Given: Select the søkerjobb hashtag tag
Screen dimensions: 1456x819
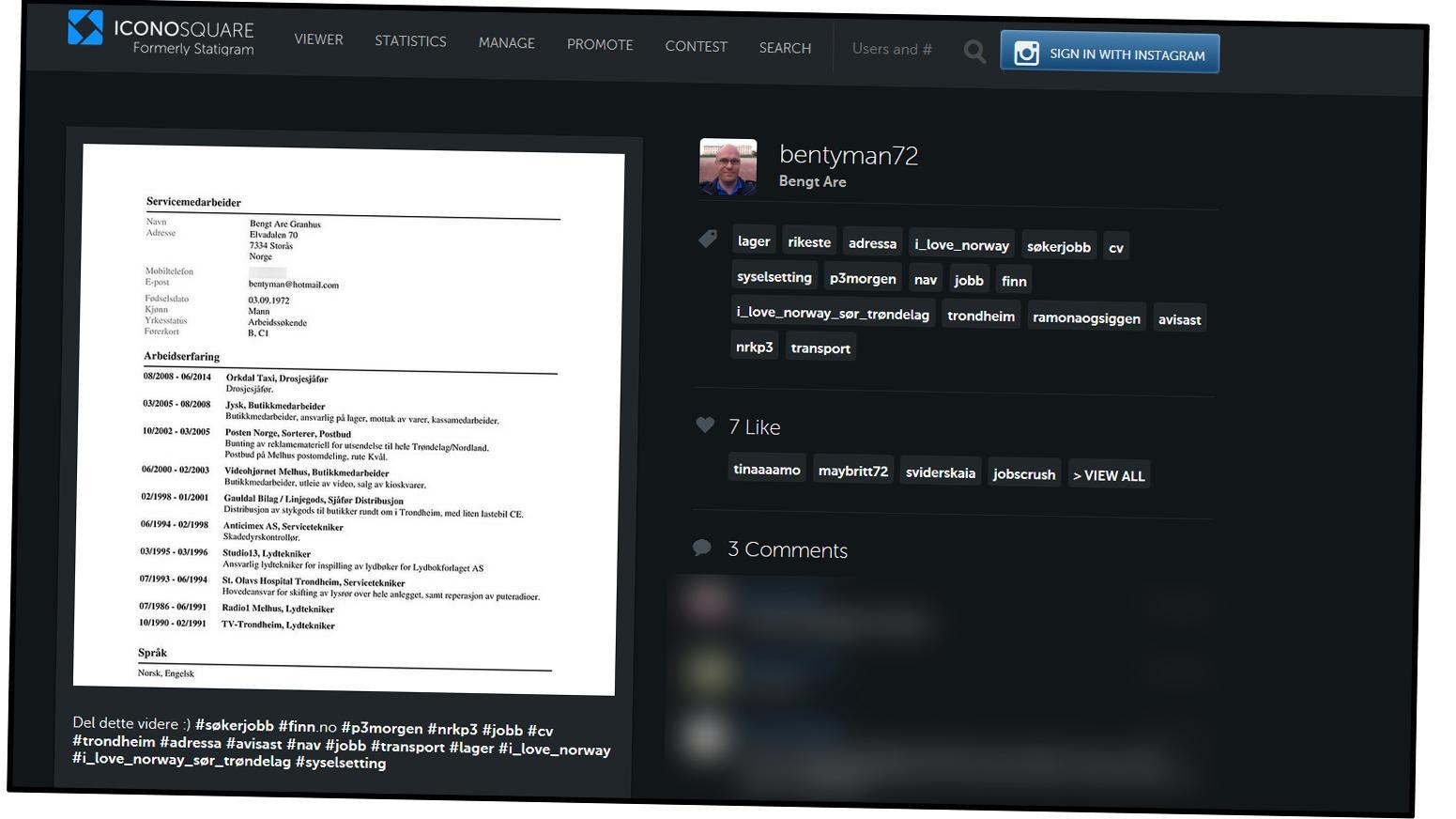Looking at the screenshot, I should (x=1058, y=247).
